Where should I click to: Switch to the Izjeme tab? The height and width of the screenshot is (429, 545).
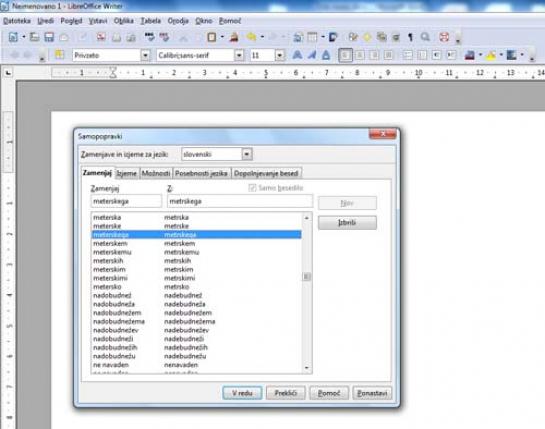click(127, 173)
